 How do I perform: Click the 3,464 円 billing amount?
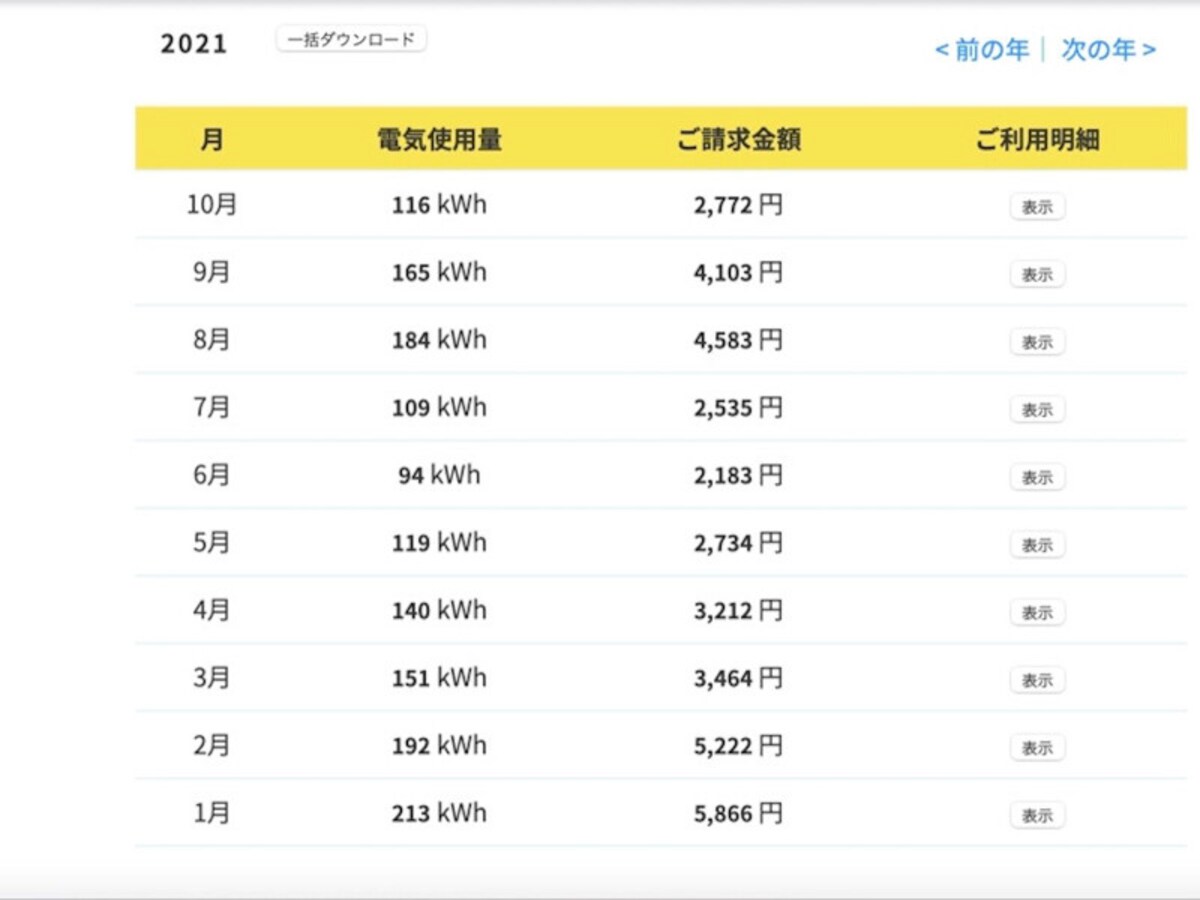pos(738,678)
